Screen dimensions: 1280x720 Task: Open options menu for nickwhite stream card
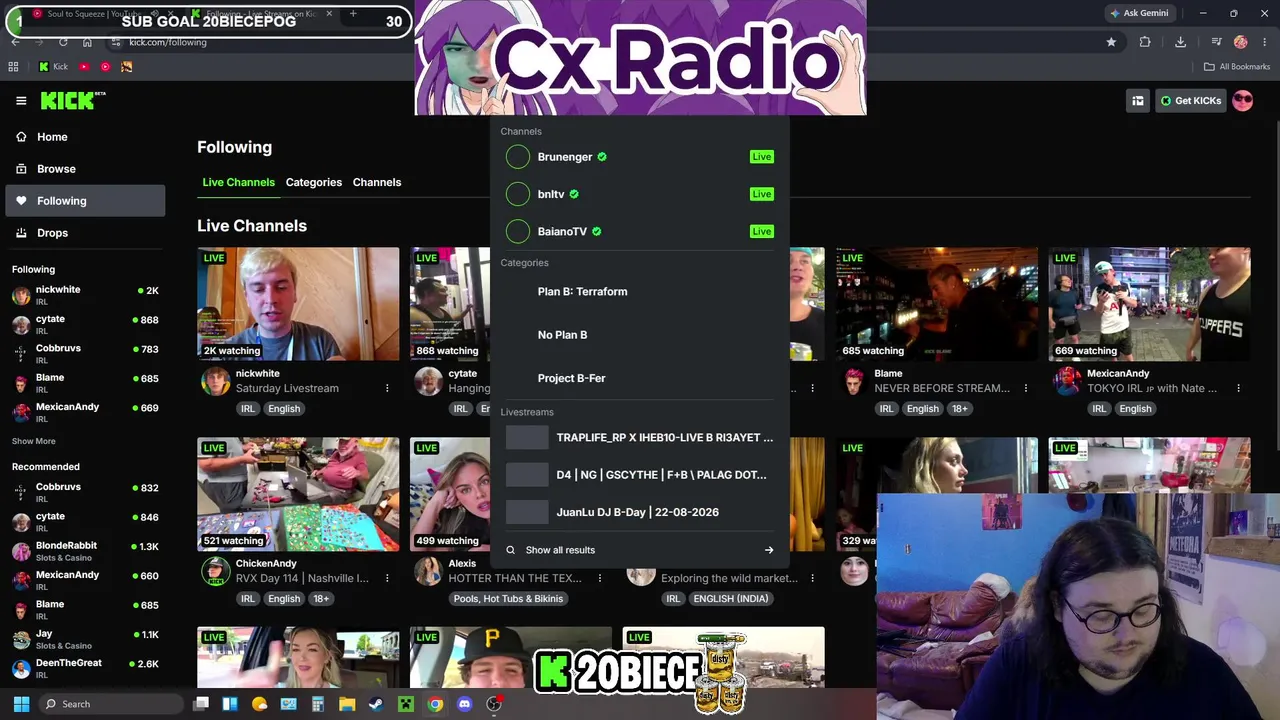[x=387, y=388]
